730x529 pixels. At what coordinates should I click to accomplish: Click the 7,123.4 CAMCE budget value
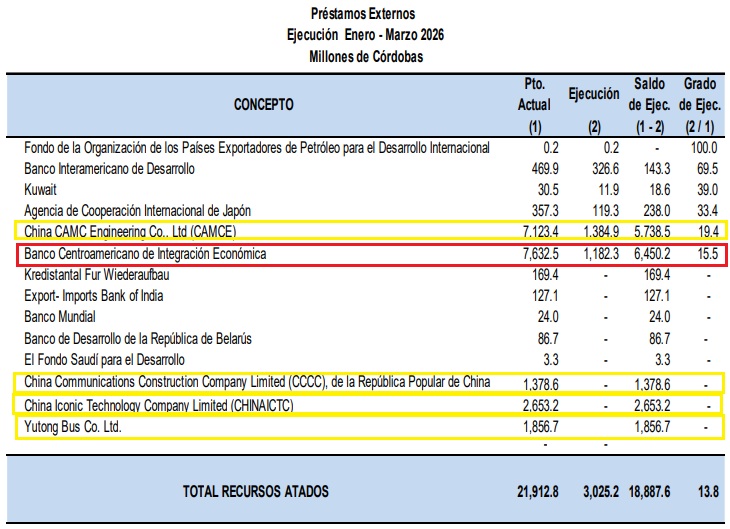[541, 231]
